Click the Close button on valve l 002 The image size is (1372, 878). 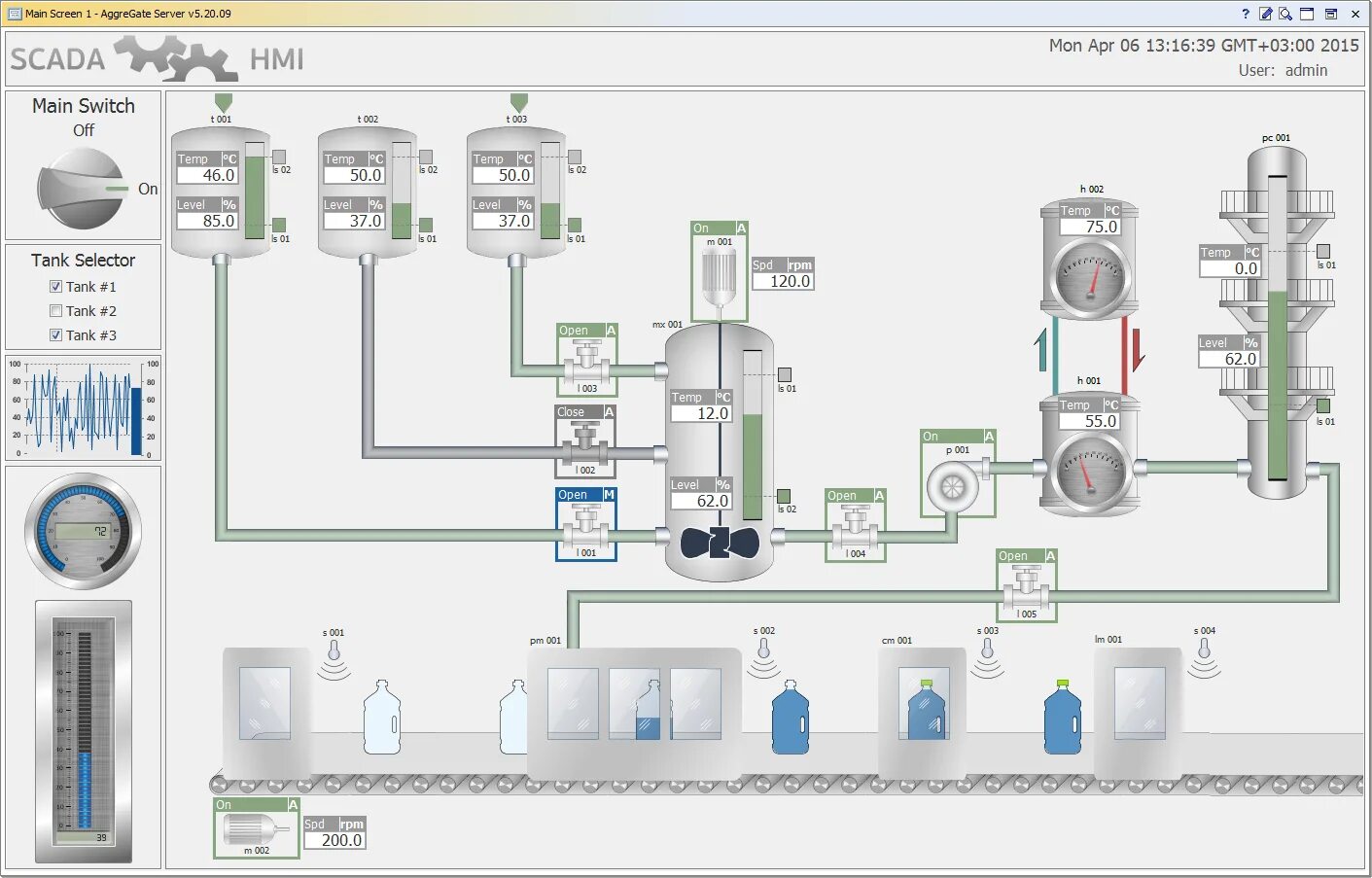pos(573,411)
